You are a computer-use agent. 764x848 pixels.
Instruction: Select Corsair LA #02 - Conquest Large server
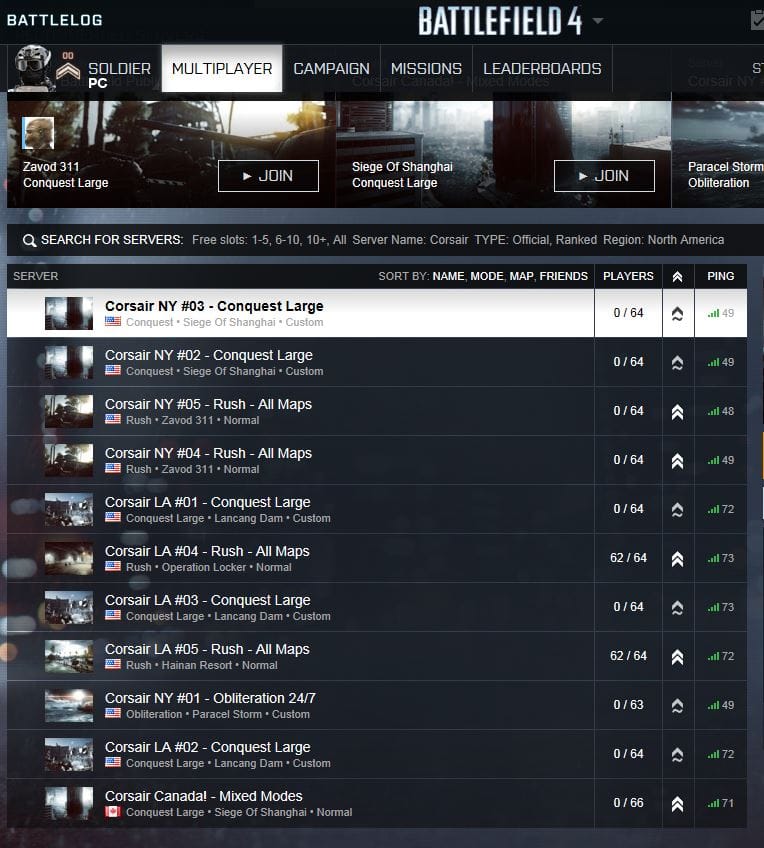(208, 747)
